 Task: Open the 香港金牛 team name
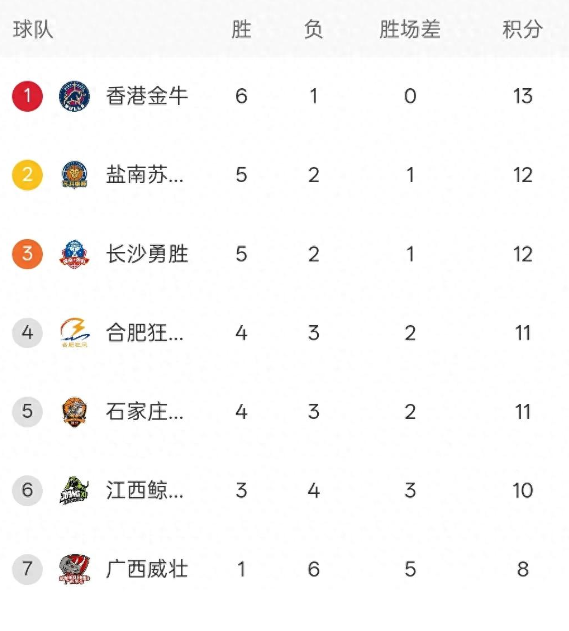click(x=147, y=96)
